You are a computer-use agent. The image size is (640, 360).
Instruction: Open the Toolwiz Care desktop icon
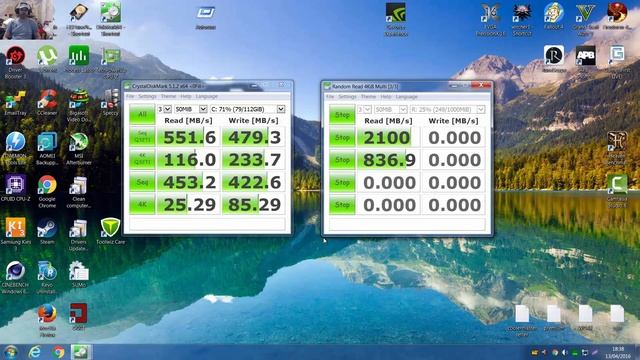click(x=111, y=231)
